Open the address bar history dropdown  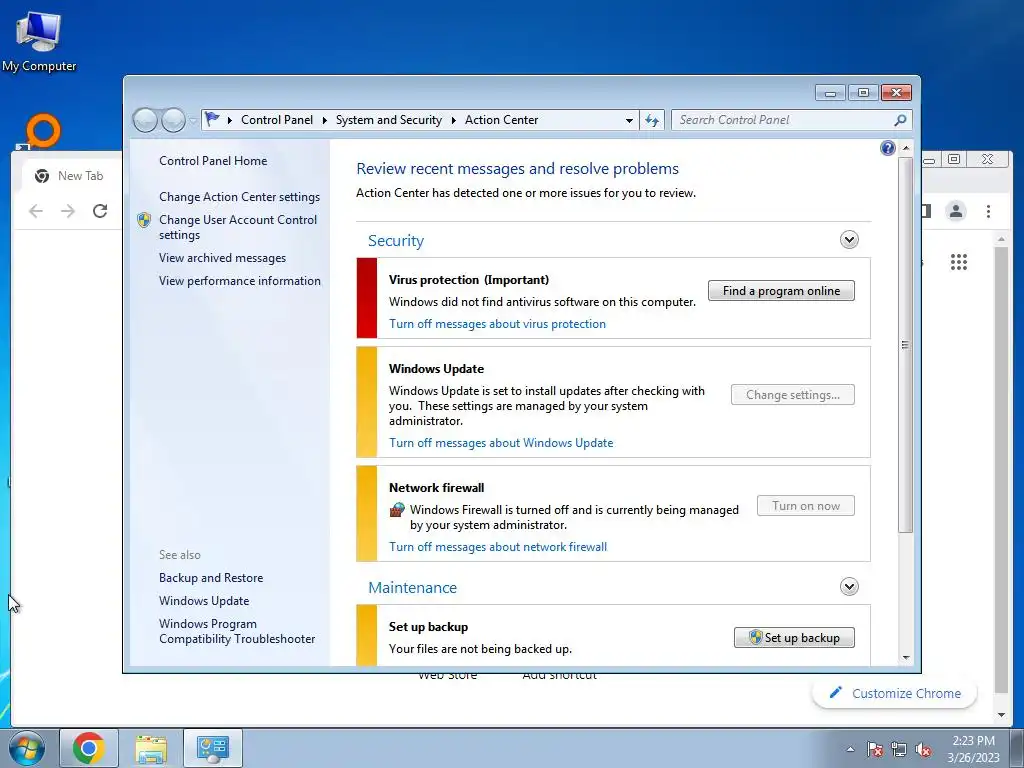(x=629, y=120)
